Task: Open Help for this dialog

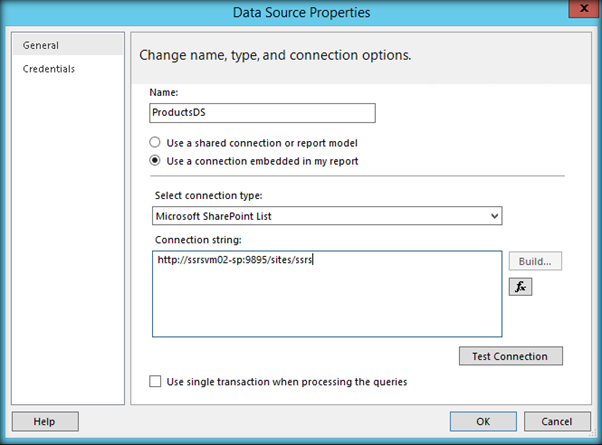Action: [44, 421]
